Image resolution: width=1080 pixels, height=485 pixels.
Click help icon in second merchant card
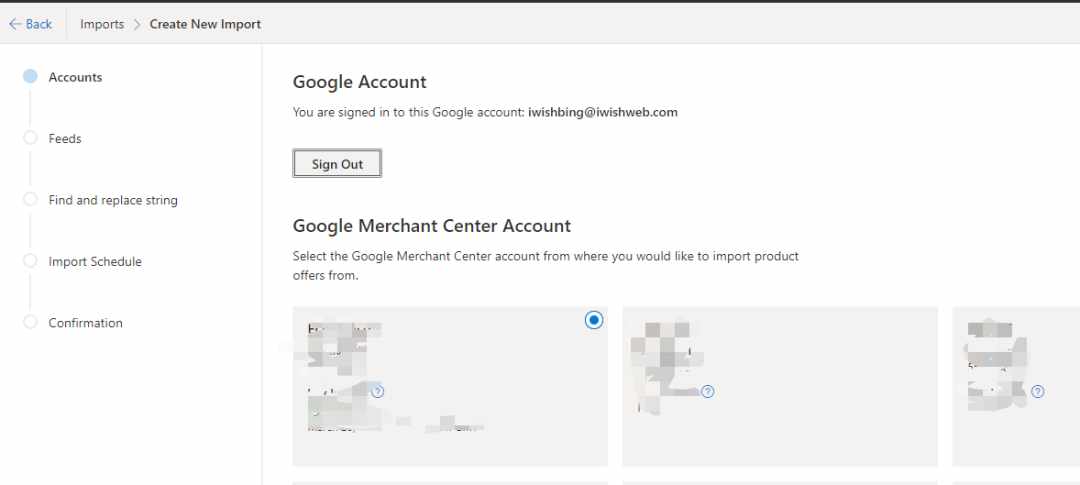click(707, 391)
